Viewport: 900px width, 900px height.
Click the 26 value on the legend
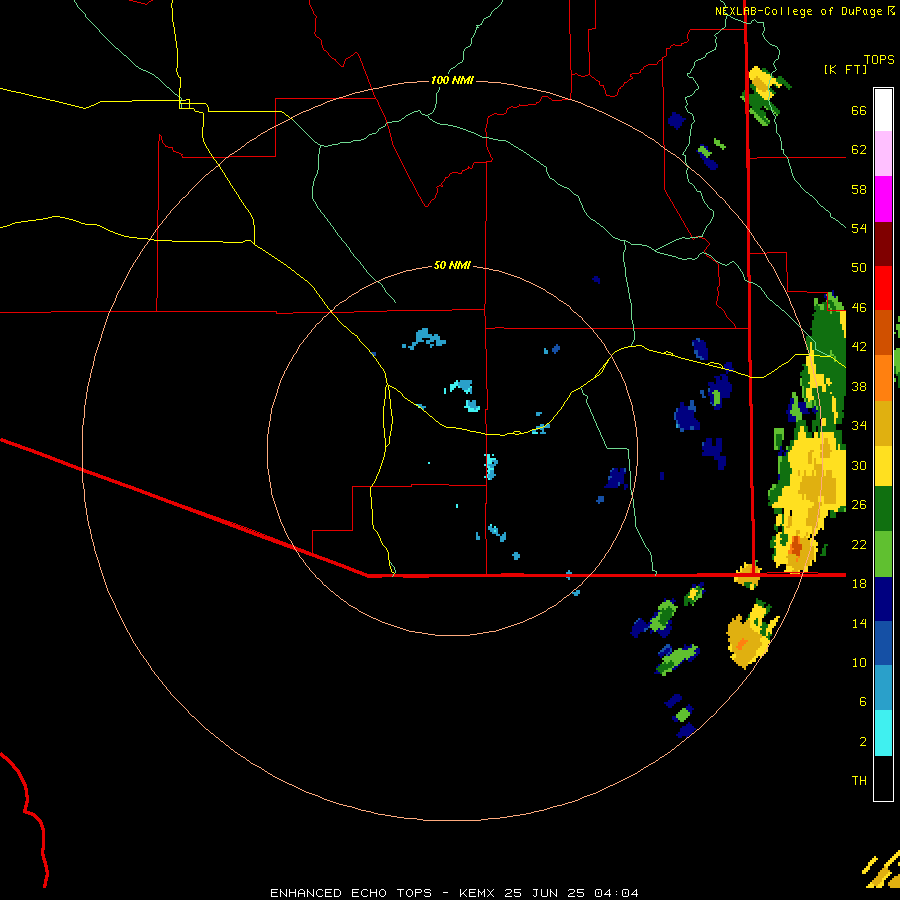(x=859, y=505)
